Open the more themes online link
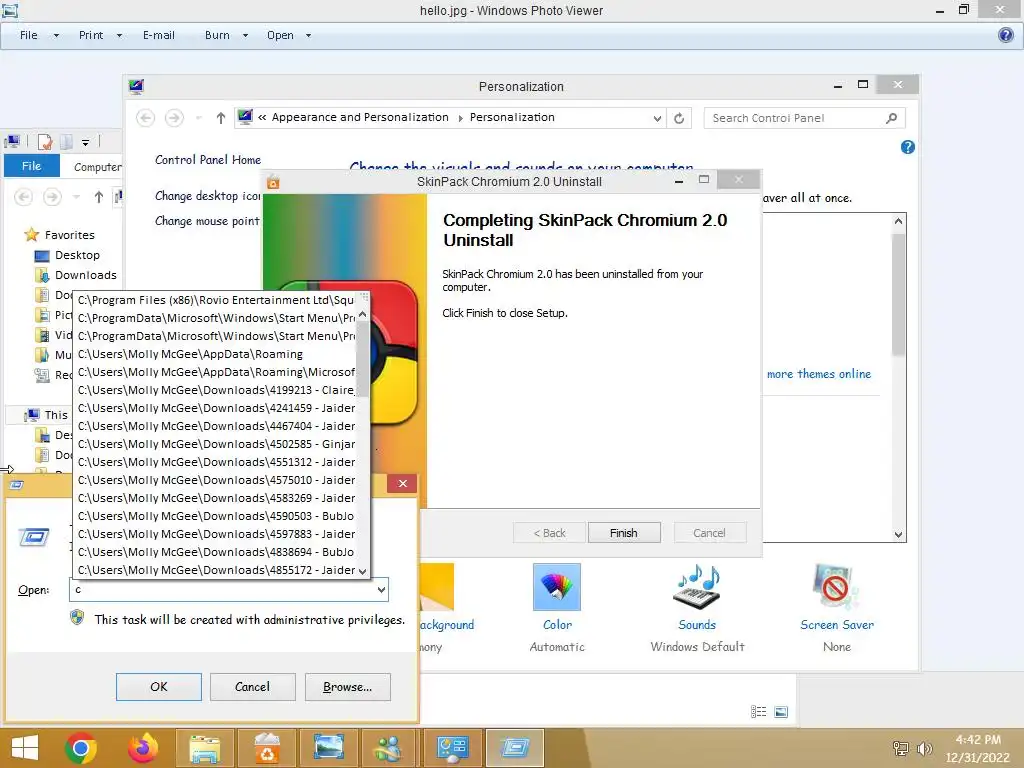The height and width of the screenshot is (768, 1024). (819, 374)
